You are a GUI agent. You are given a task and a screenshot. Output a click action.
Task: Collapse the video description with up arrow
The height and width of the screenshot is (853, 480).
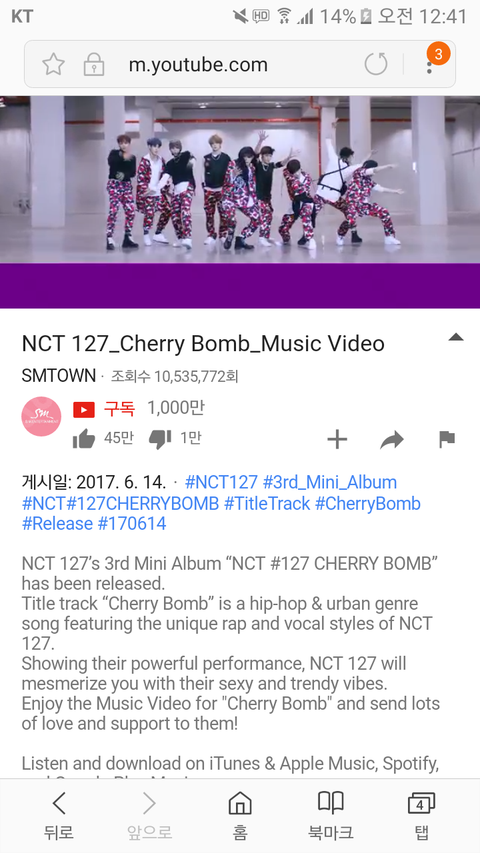456,337
